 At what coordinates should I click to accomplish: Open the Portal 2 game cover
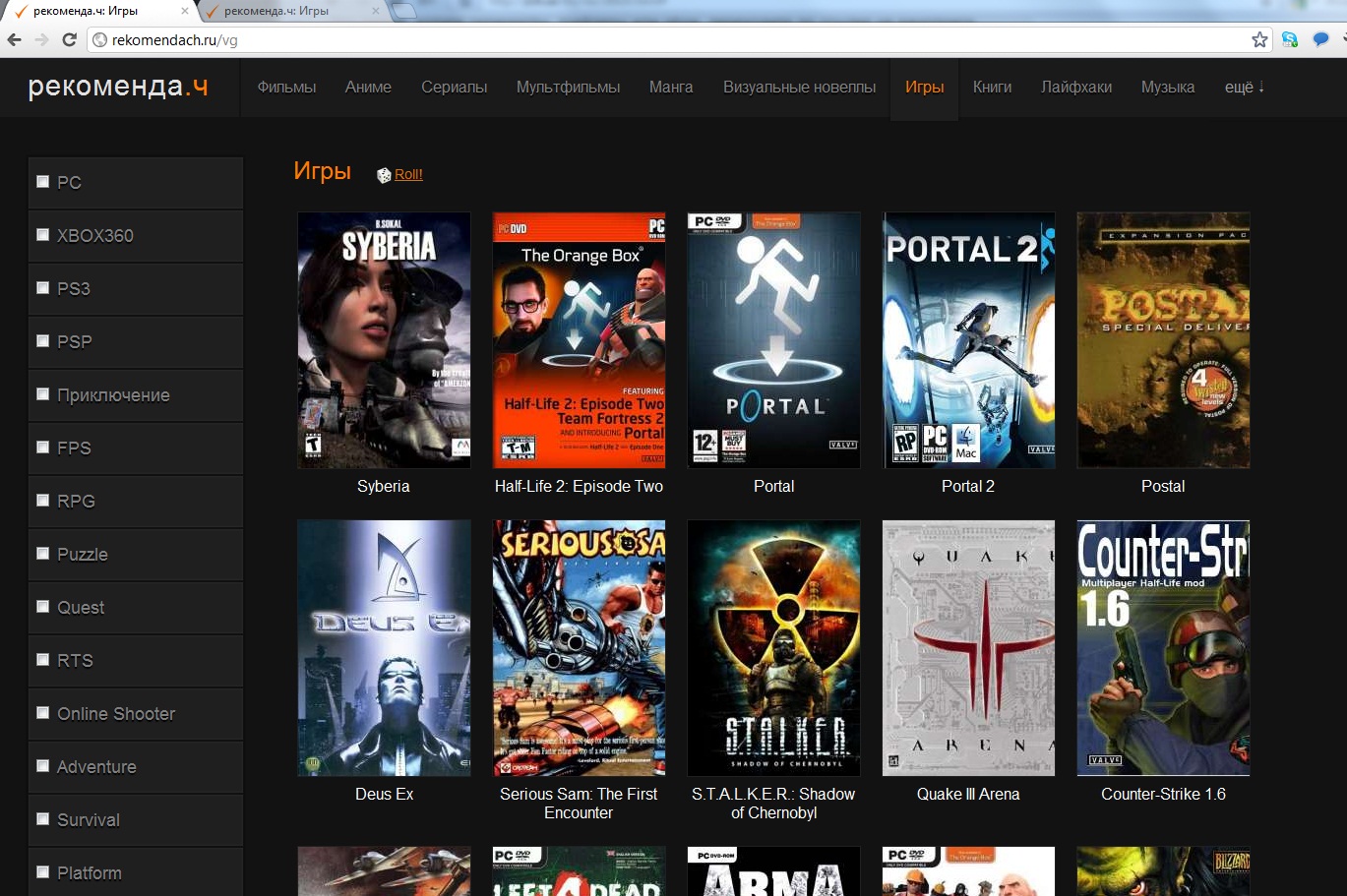tap(968, 340)
